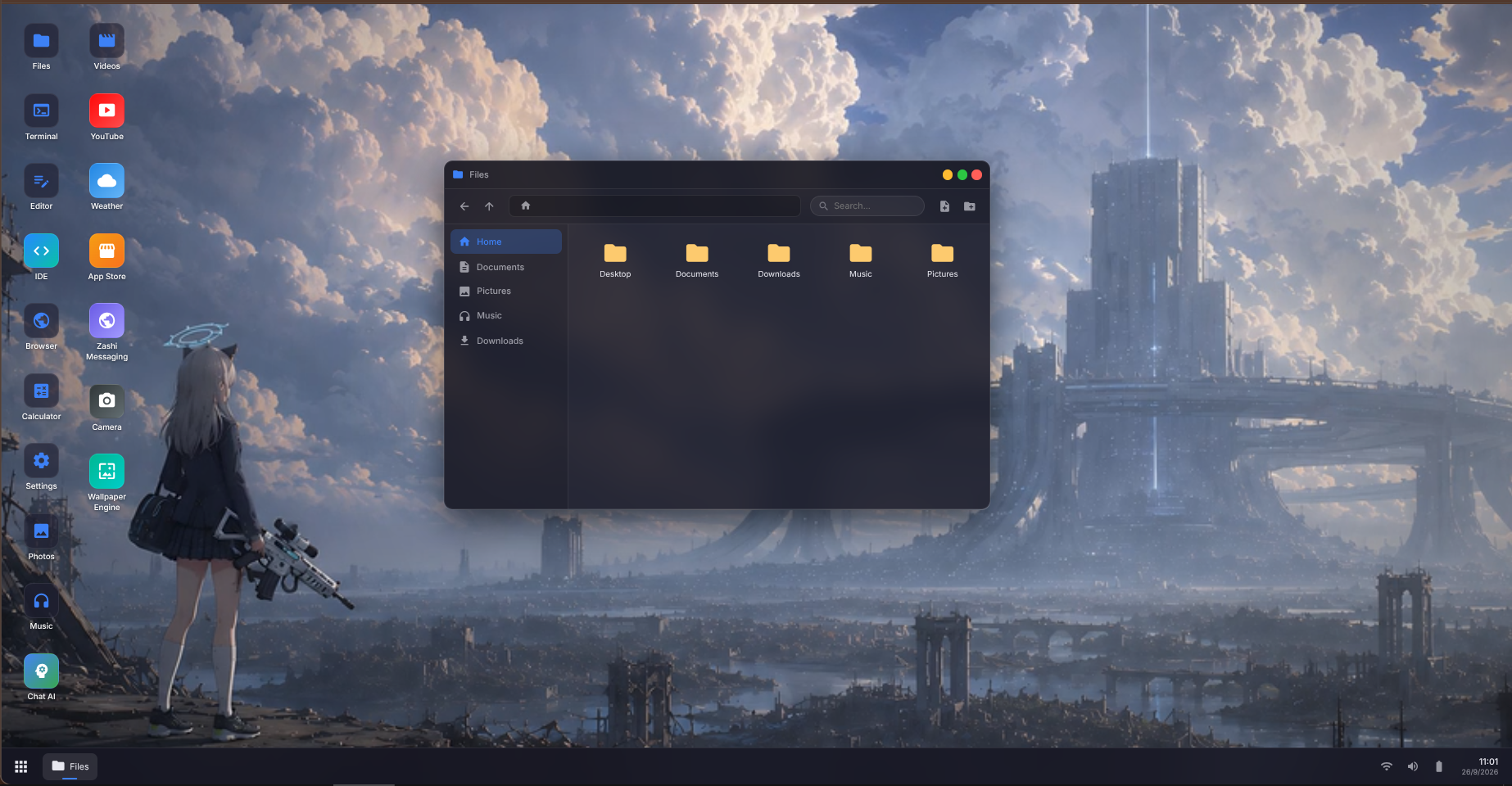Select the Desktop folder icon

point(615,260)
